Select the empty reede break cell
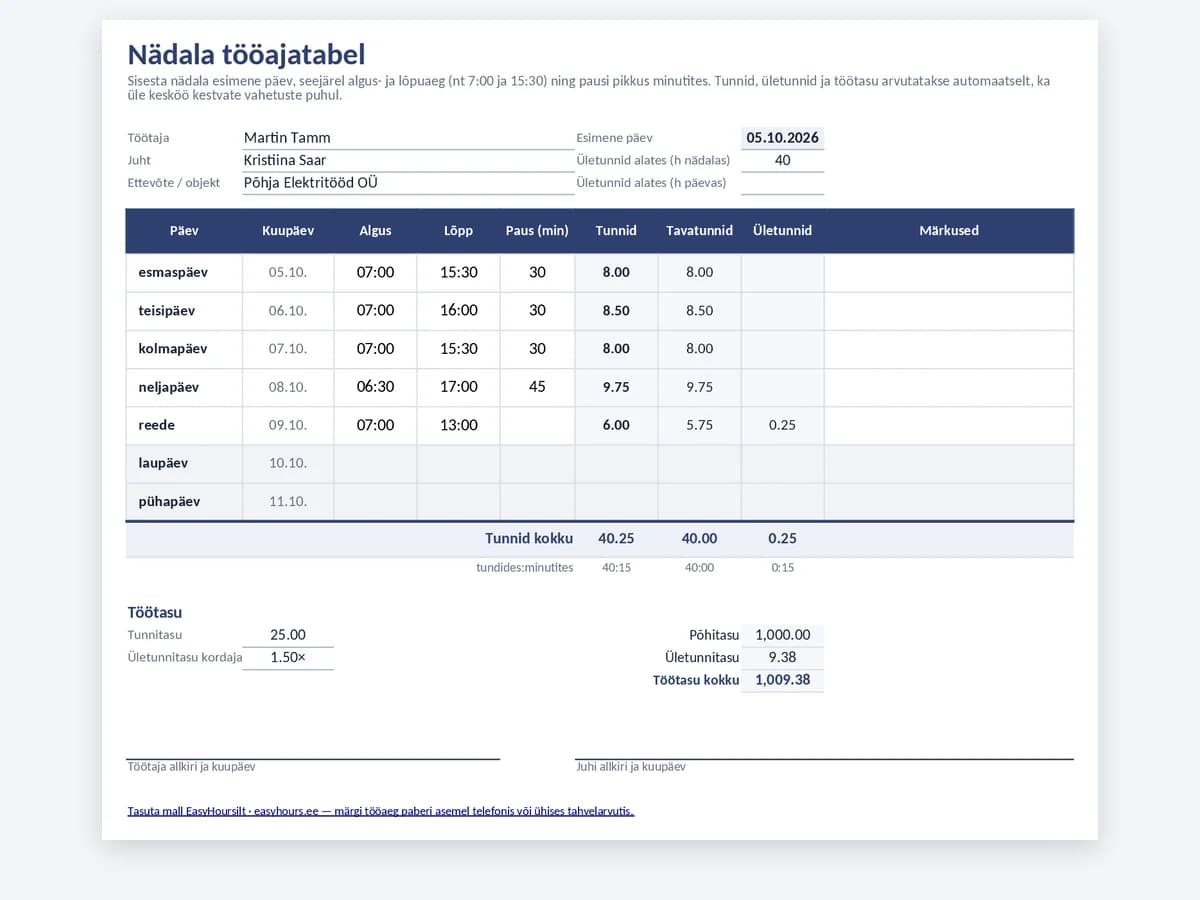The height and width of the screenshot is (900, 1200). (x=538, y=425)
